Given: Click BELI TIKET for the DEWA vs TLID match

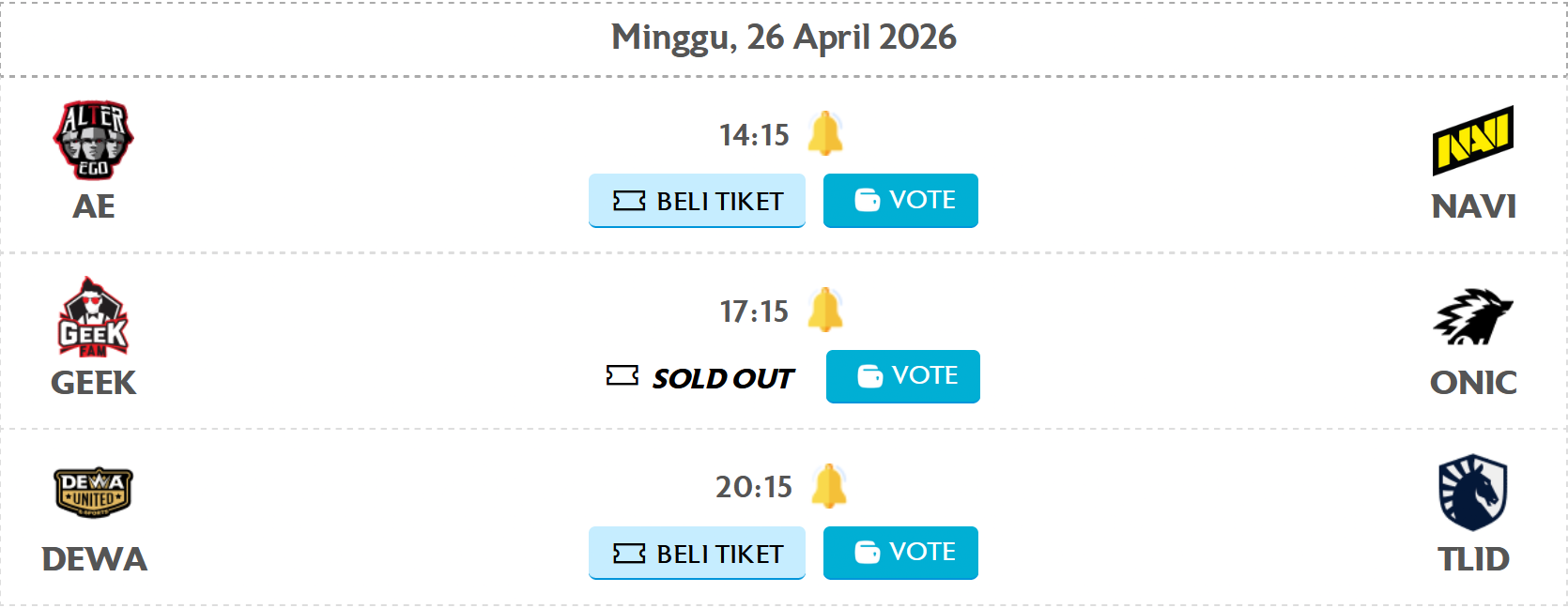Looking at the screenshot, I should [697, 554].
